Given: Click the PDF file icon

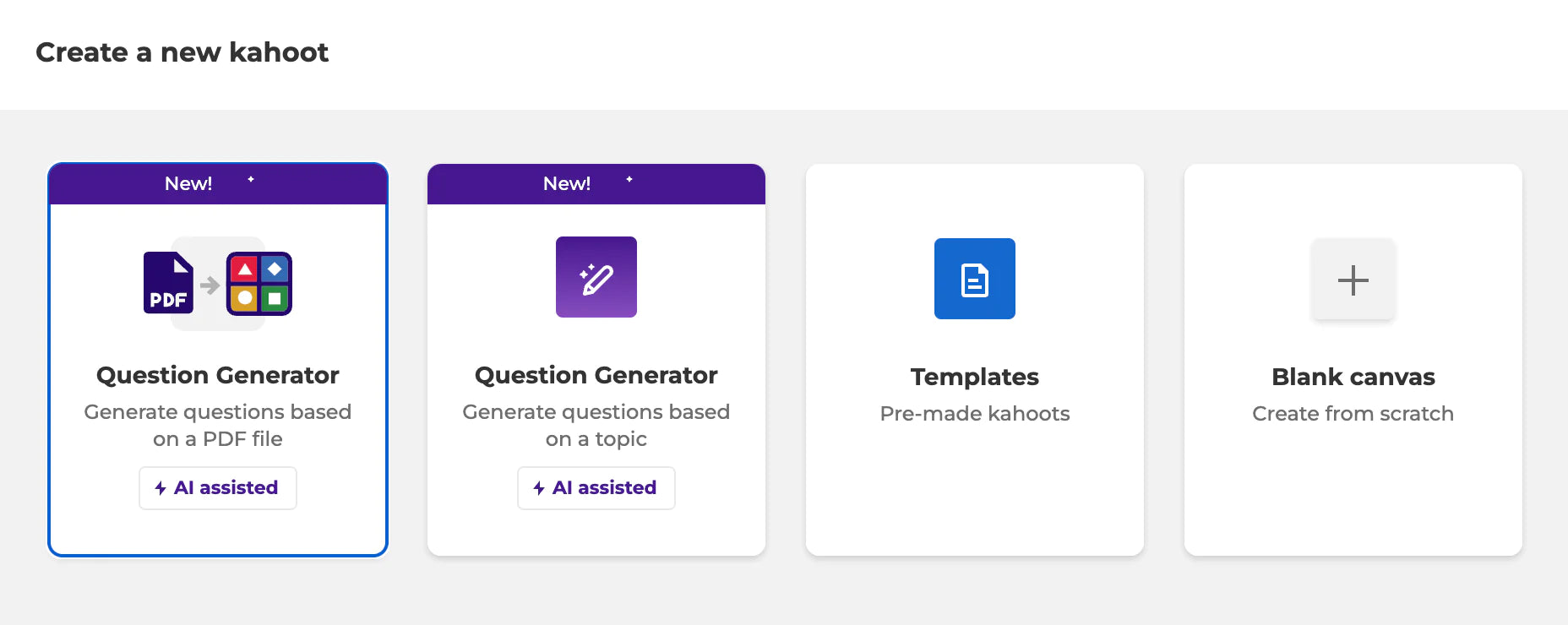Looking at the screenshot, I should 168,283.
